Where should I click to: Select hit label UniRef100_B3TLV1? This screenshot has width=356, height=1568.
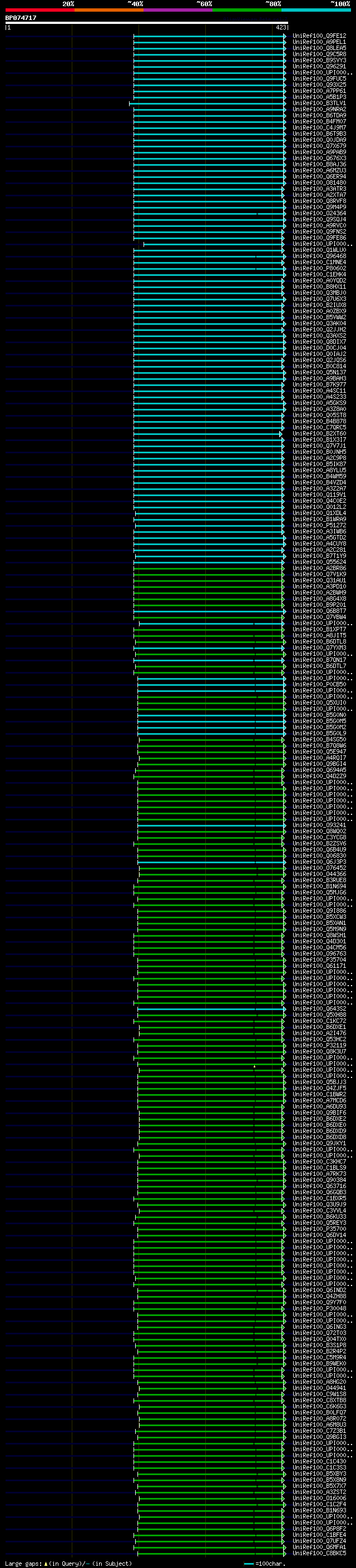click(319, 103)
